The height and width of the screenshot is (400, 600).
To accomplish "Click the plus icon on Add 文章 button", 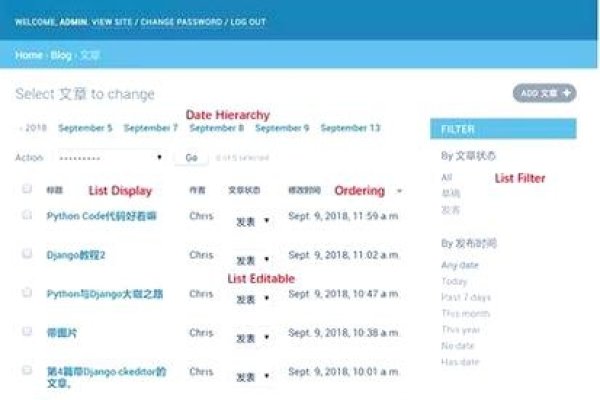I will (568, 93).
